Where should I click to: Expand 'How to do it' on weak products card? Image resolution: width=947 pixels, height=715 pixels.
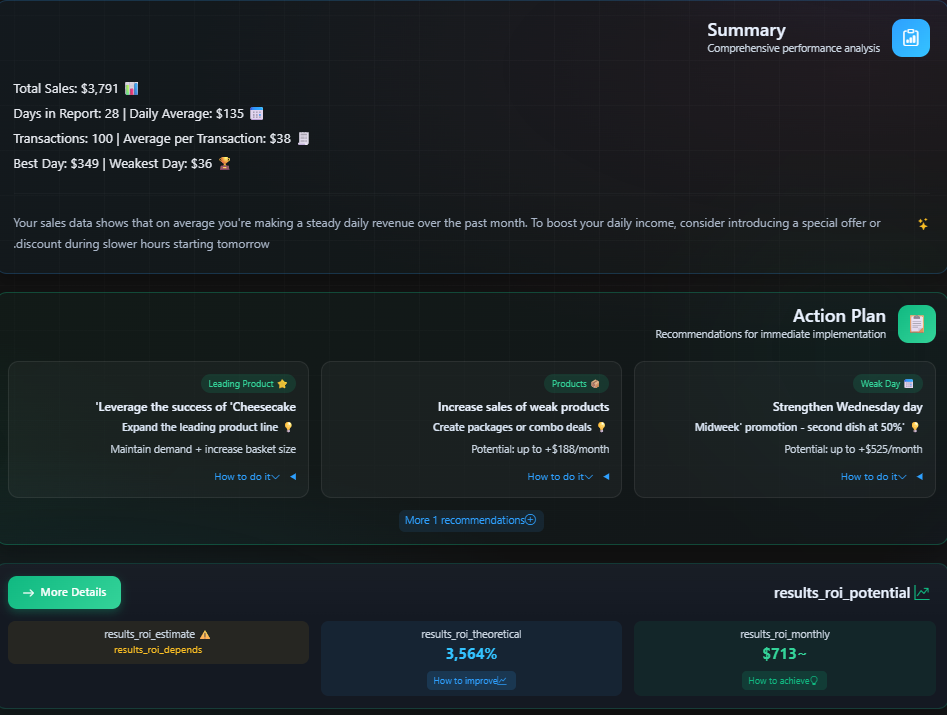[560, 477]
